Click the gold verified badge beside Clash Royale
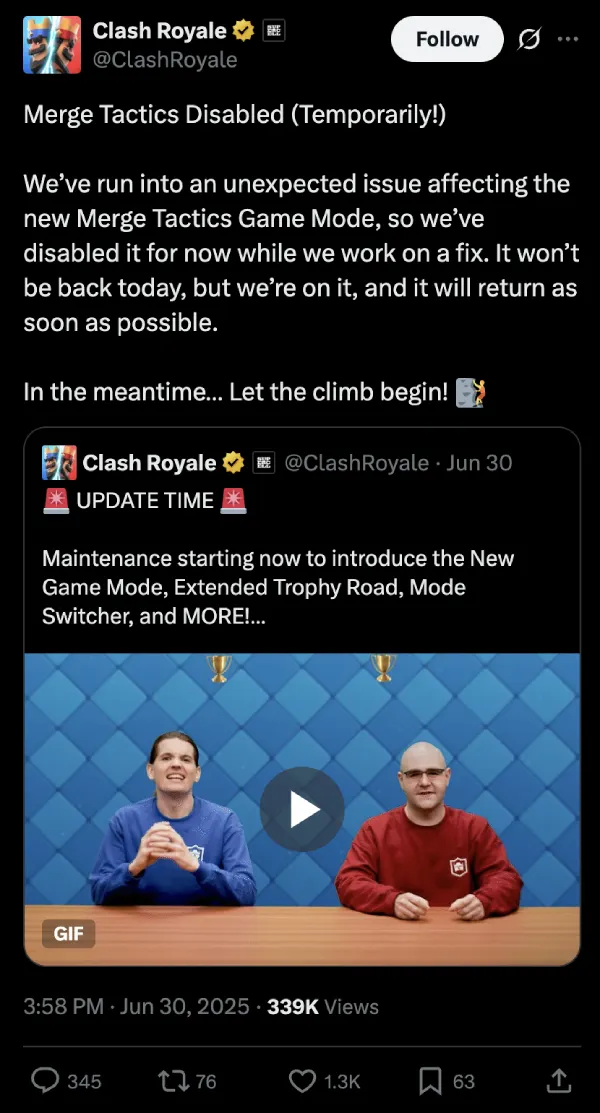 244,31
